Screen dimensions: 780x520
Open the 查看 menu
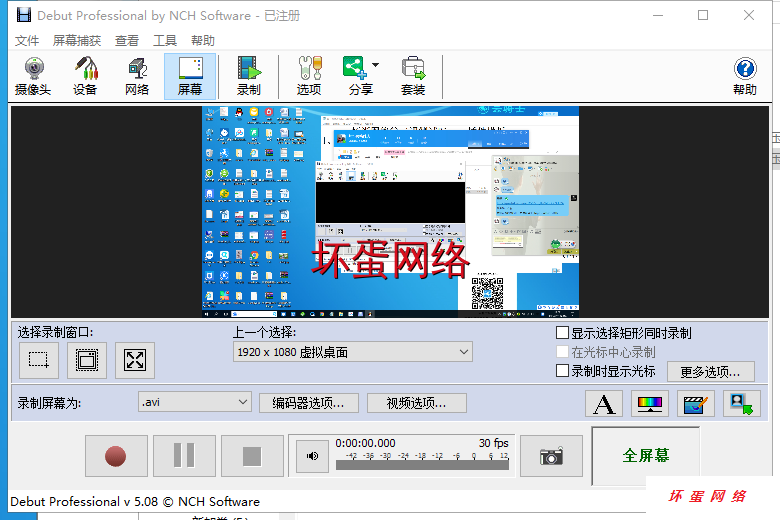(127, 41)
